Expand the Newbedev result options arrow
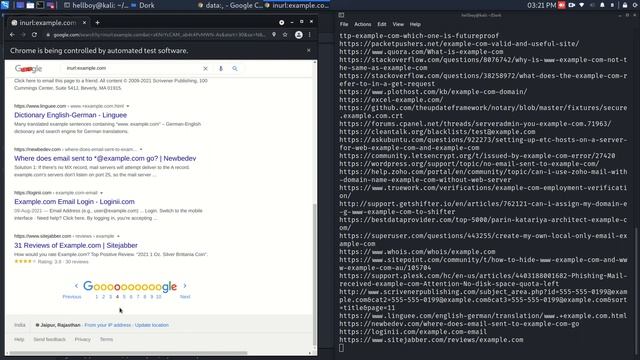Screen dimensions: 640x360 tap(141, 149)
